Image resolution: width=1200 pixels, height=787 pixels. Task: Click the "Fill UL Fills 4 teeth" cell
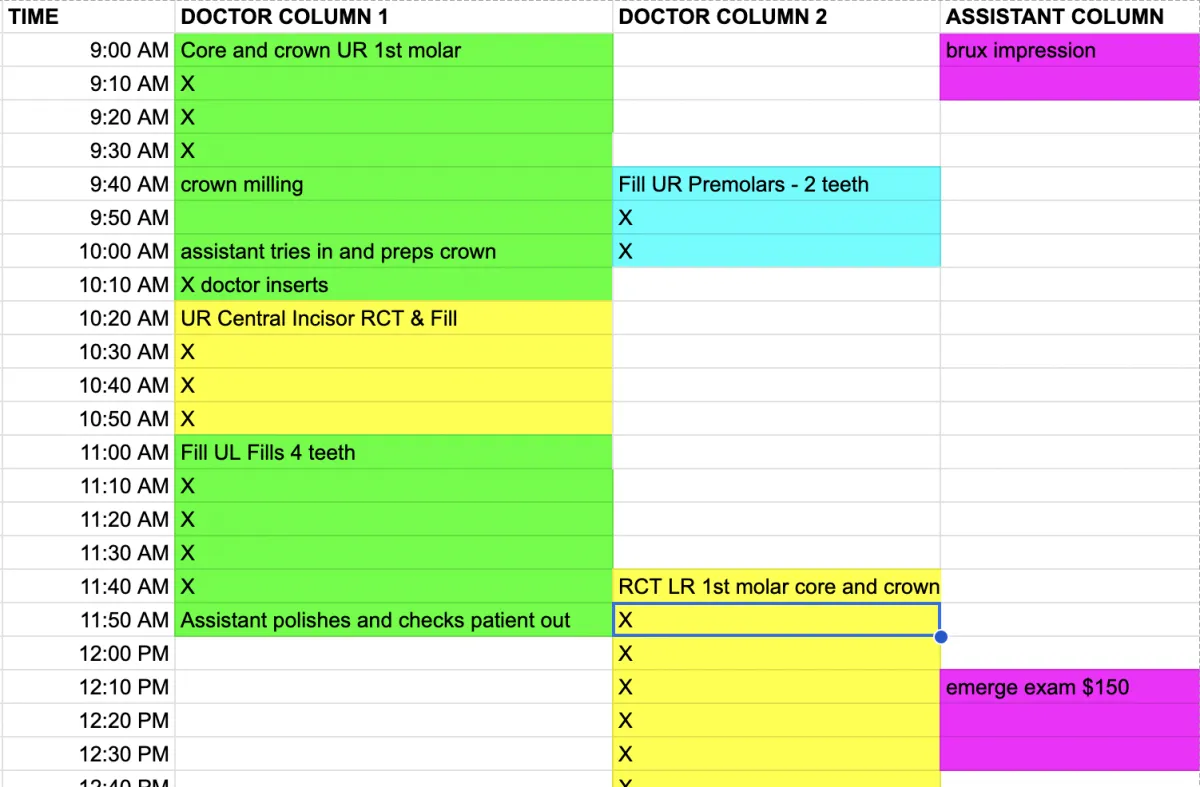click(393, 452)
